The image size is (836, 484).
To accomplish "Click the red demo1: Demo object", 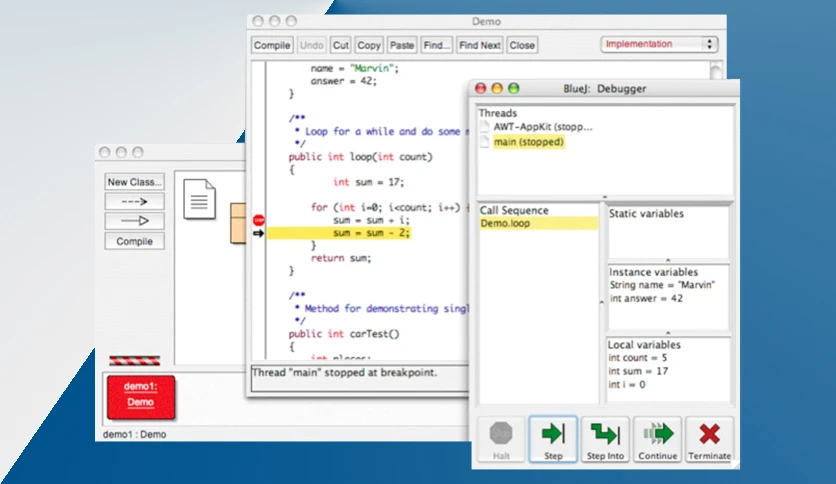I will [141, 397].
